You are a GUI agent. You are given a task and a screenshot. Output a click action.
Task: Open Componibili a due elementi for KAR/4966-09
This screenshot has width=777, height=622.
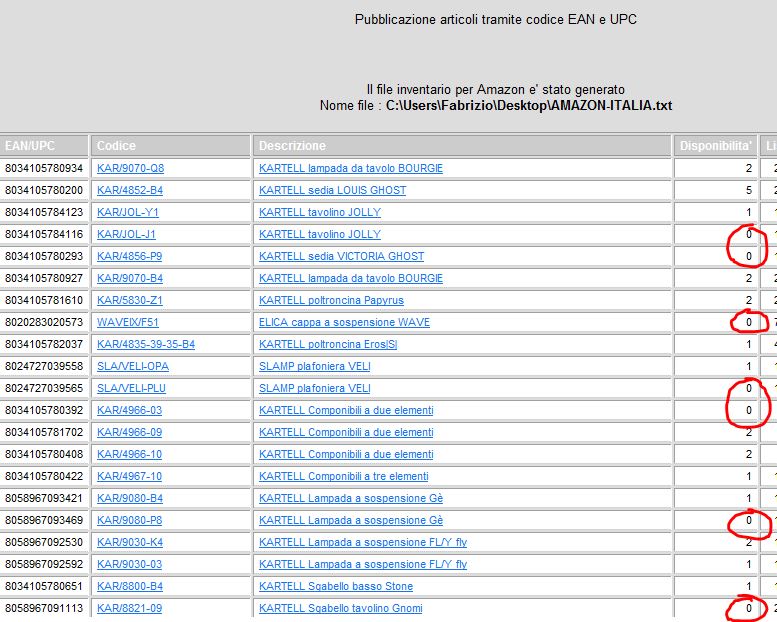click(x=346, y=432)
